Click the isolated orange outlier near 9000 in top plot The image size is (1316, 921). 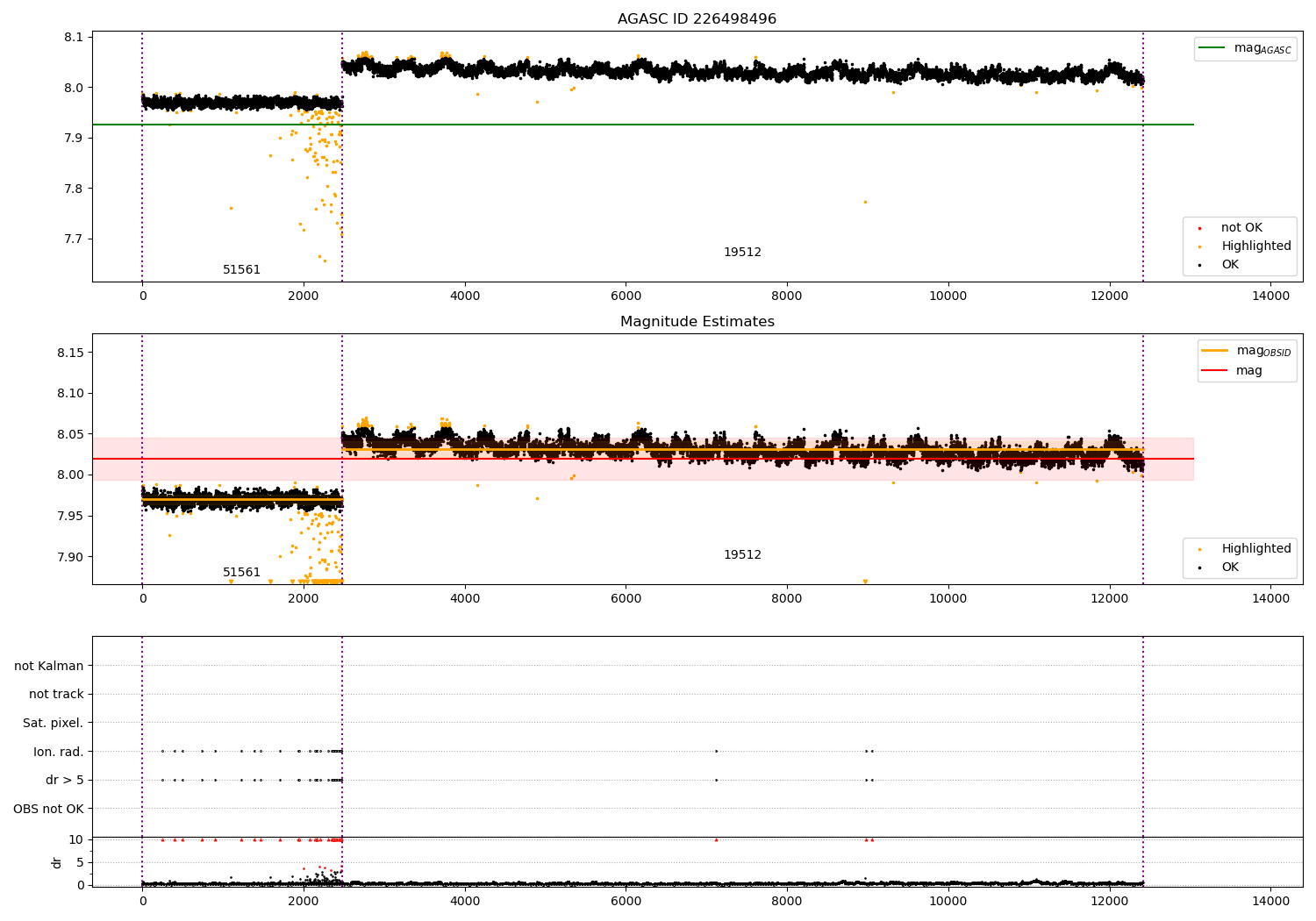pos(864,202)
